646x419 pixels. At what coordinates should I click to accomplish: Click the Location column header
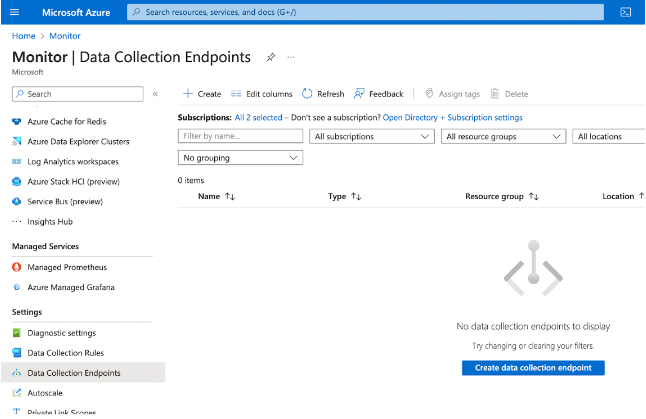point(618,197)
